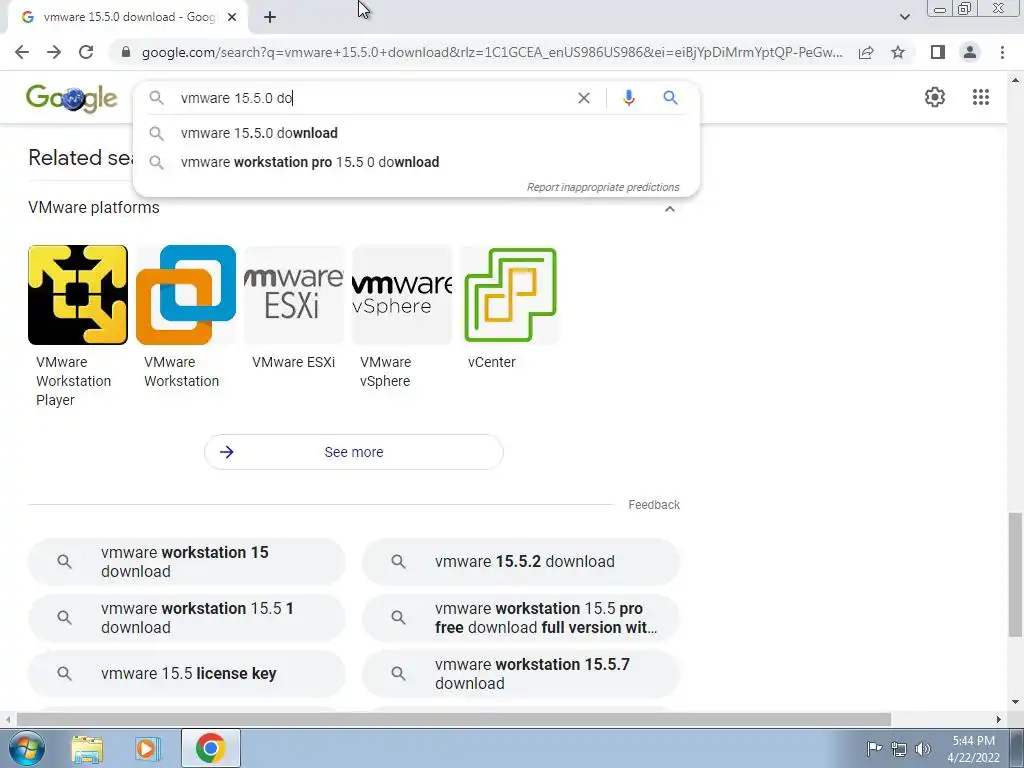1024x768 pixels.
Task: Click the scroll right arrow
Action: (x=999, y=719)
